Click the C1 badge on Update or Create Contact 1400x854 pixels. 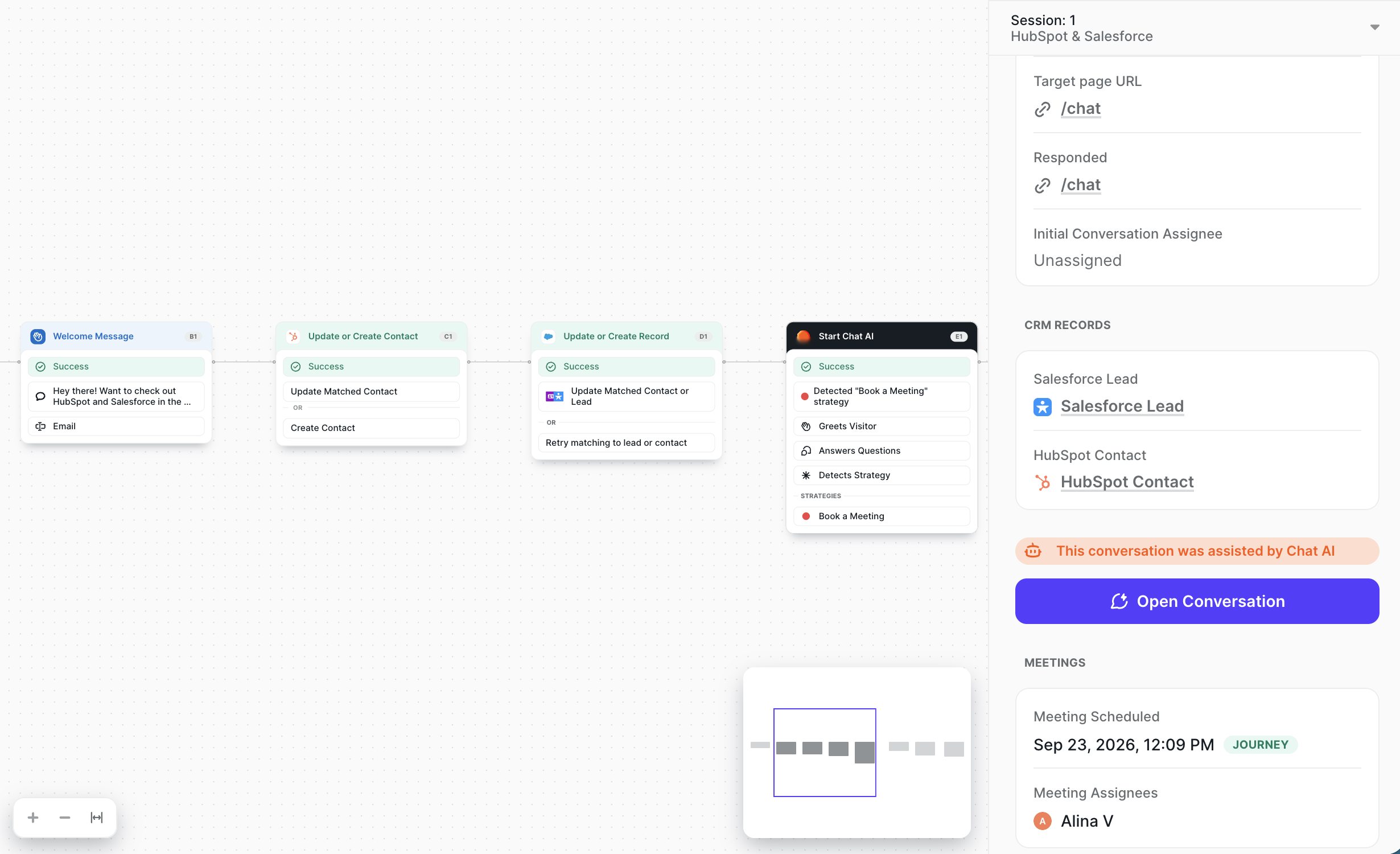click(x=448, y=336)
